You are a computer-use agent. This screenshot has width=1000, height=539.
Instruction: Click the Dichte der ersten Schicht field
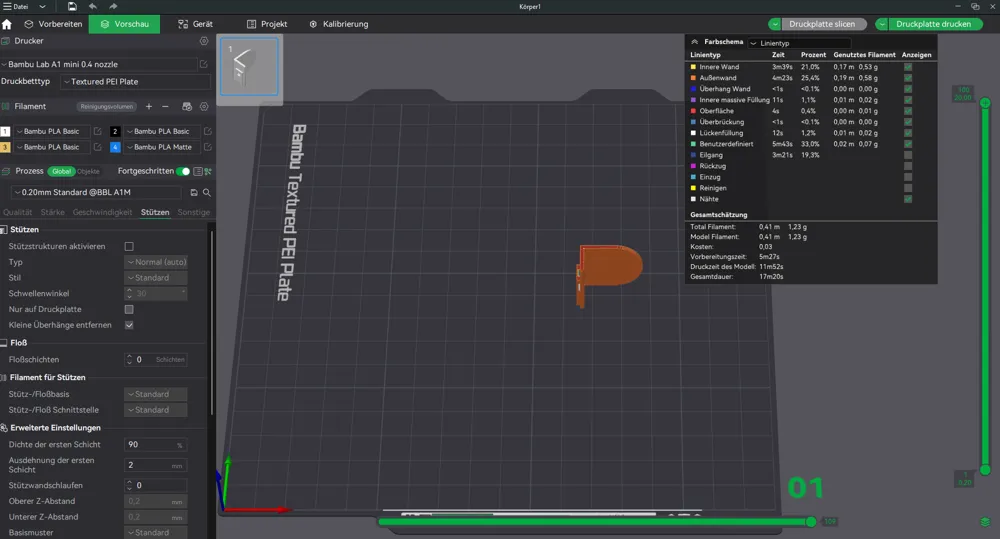156,445
